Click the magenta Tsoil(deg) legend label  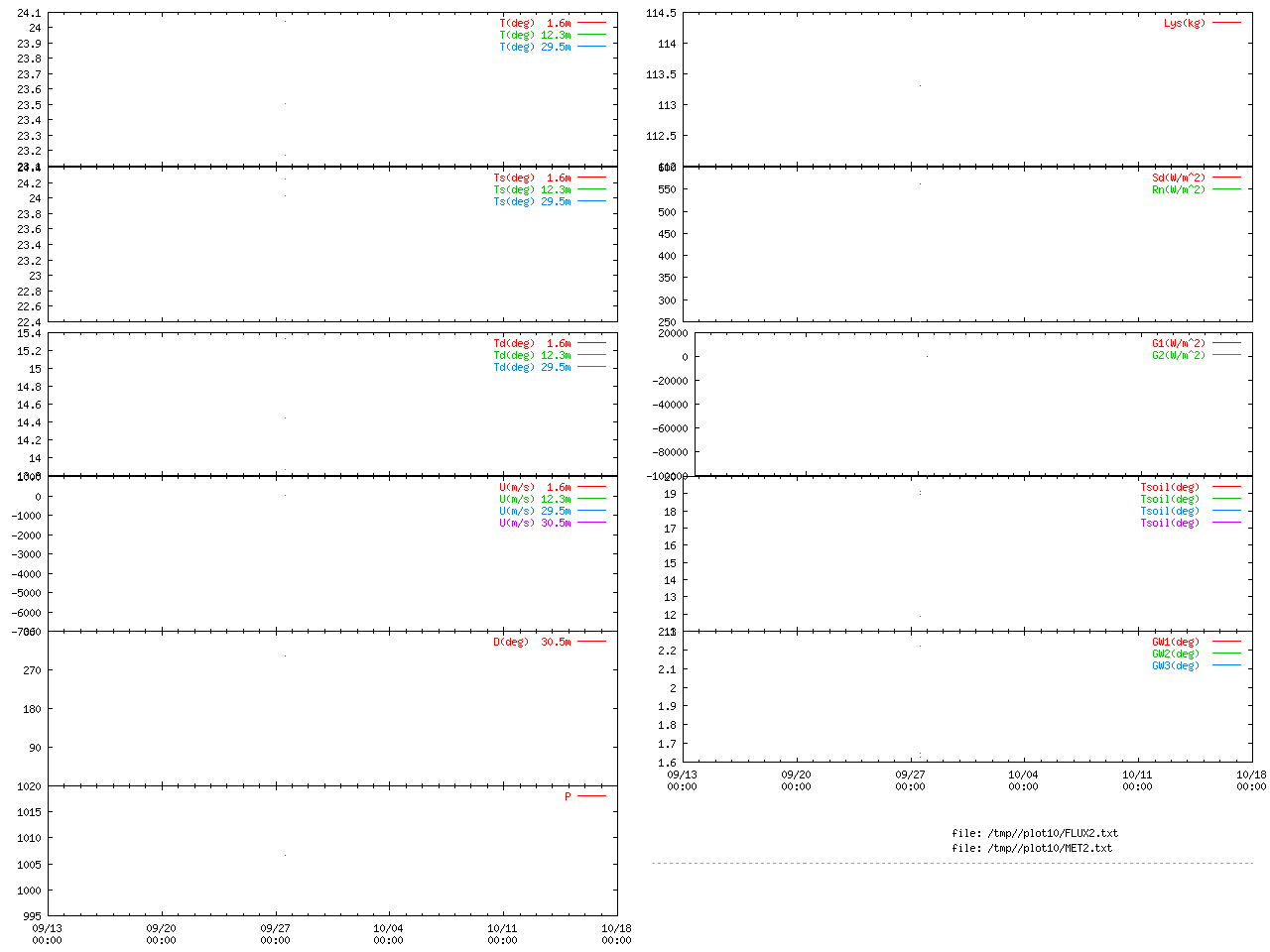point(1169,523)
